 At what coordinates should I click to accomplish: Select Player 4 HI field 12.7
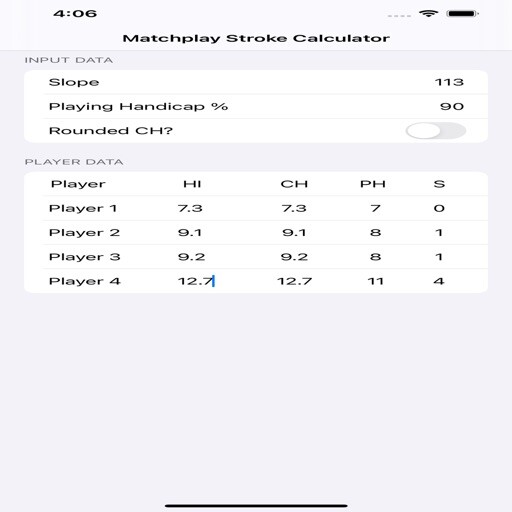pyautogui.click(x=196, y=281)
